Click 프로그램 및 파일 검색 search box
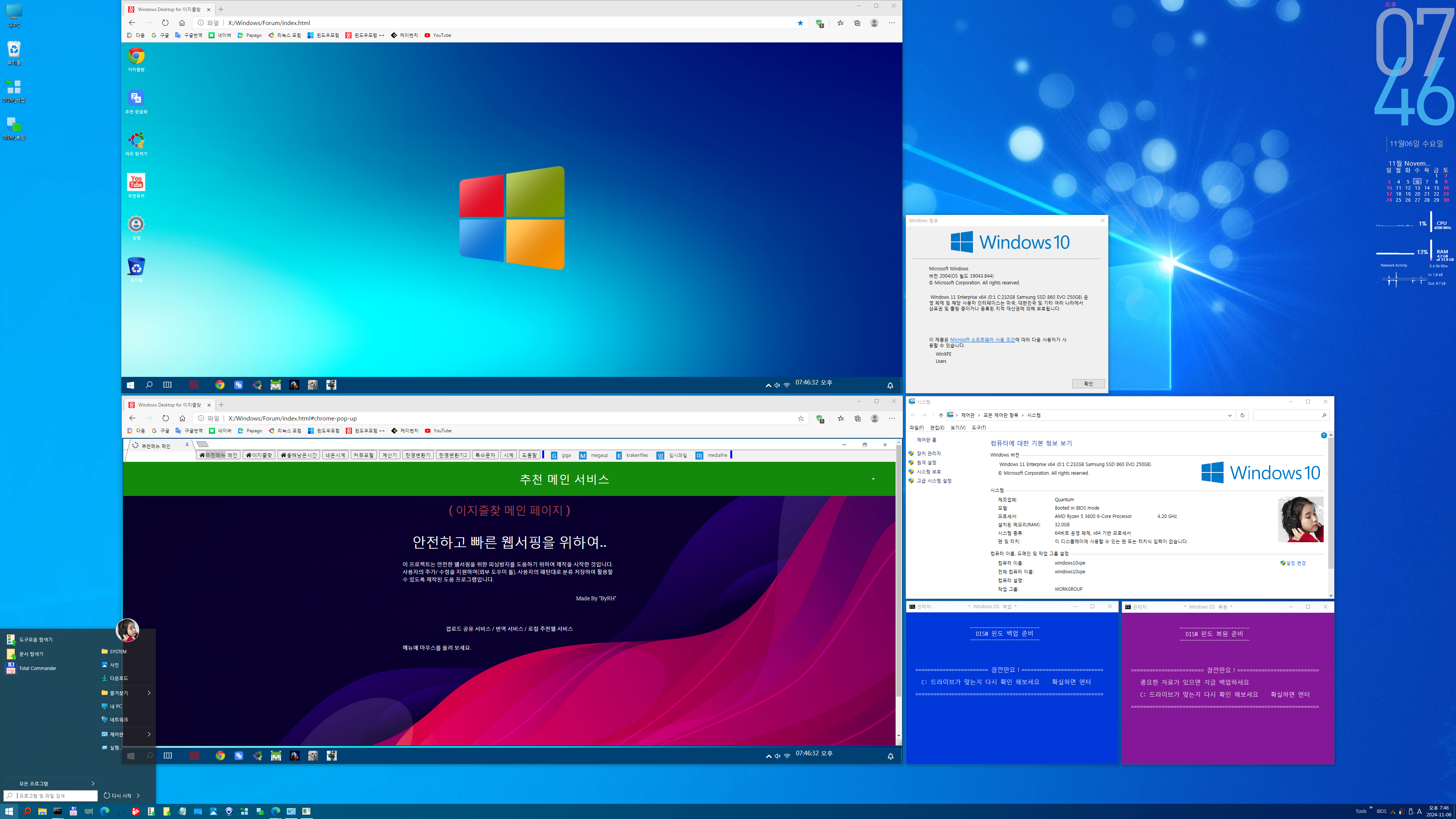 51,796
